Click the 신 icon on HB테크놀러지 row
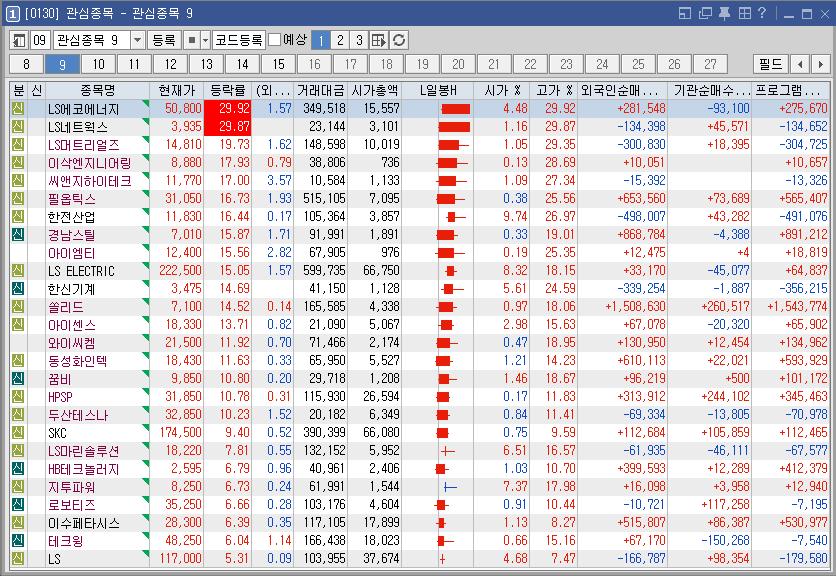The width and height of the screenshot is (836, 576). click(18, 469)
